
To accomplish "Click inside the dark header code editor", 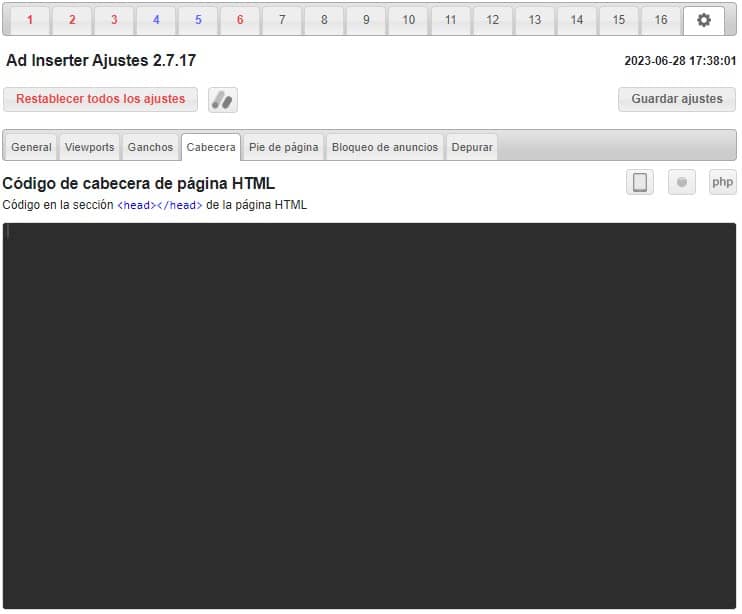I will pos(369,416).
